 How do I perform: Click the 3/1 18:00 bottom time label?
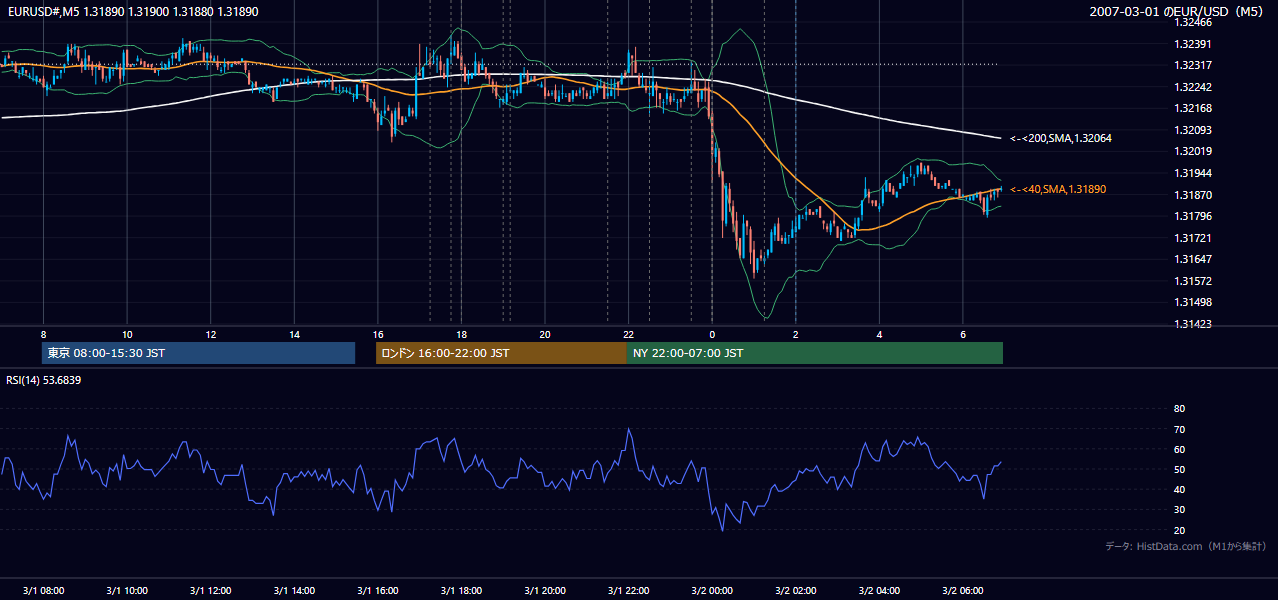coord(461,591)
